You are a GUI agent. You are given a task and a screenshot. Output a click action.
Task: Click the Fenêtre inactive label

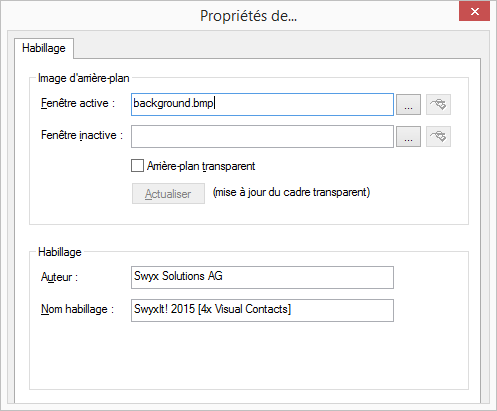(x=82, y=135)
